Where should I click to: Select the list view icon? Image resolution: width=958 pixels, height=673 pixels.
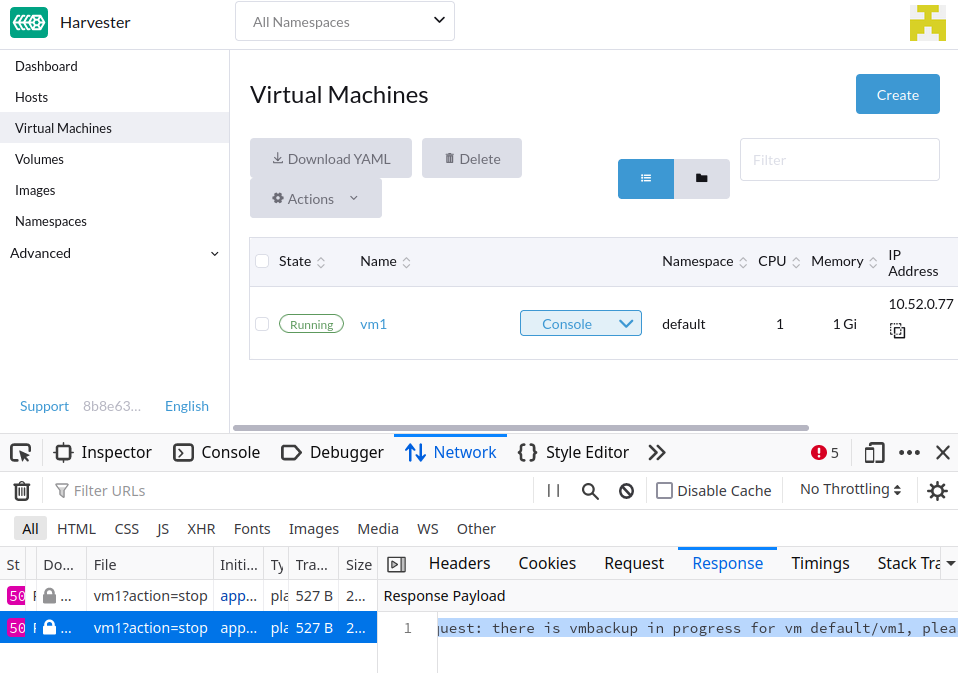645,178
